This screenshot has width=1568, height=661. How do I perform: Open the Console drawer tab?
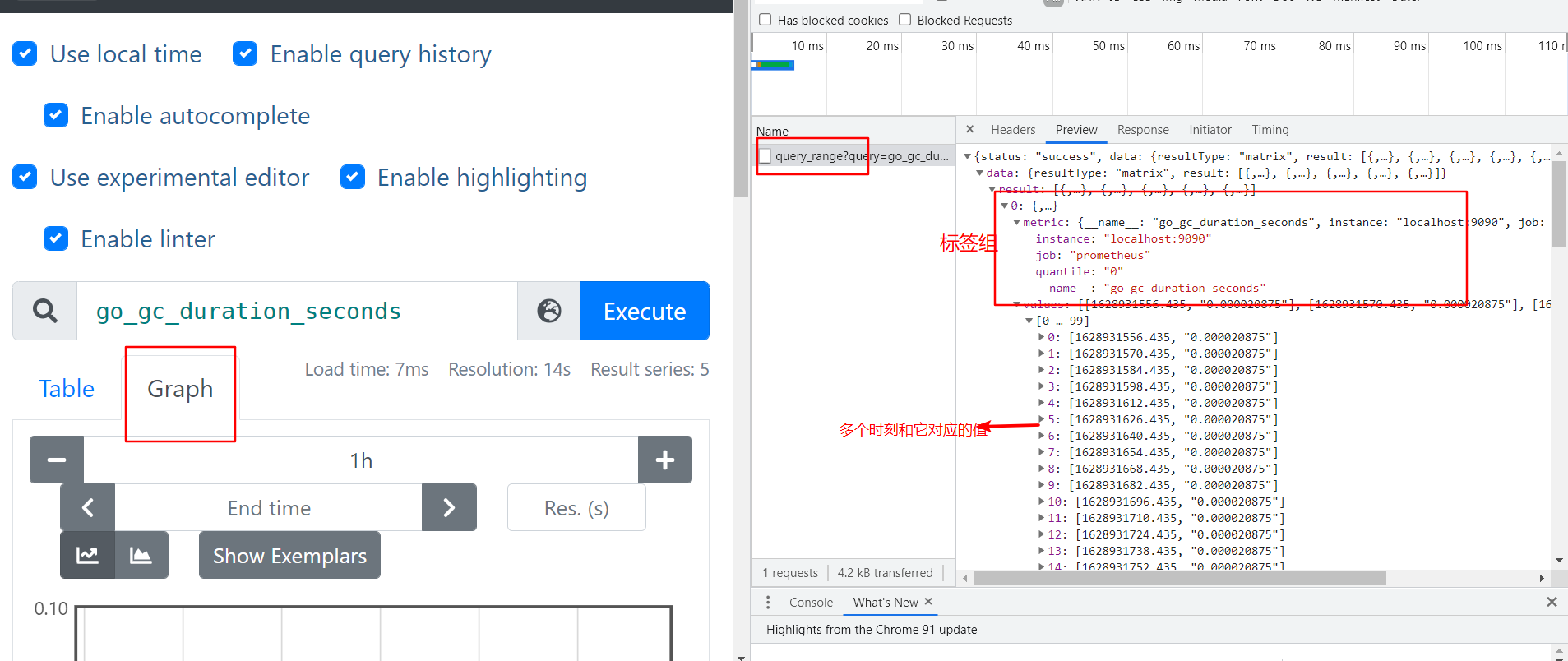coord(811,603)
